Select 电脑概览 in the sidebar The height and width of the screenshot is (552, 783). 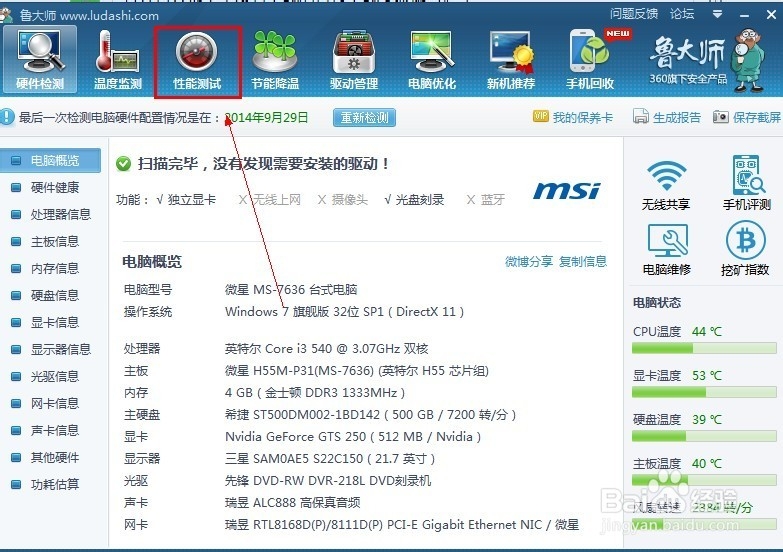(x=50, y=160)
